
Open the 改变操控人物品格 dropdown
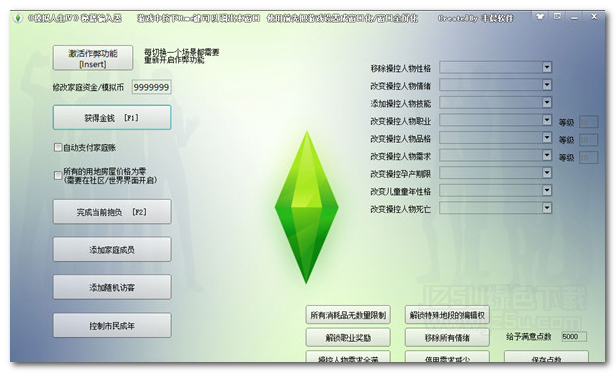point(547,137)
